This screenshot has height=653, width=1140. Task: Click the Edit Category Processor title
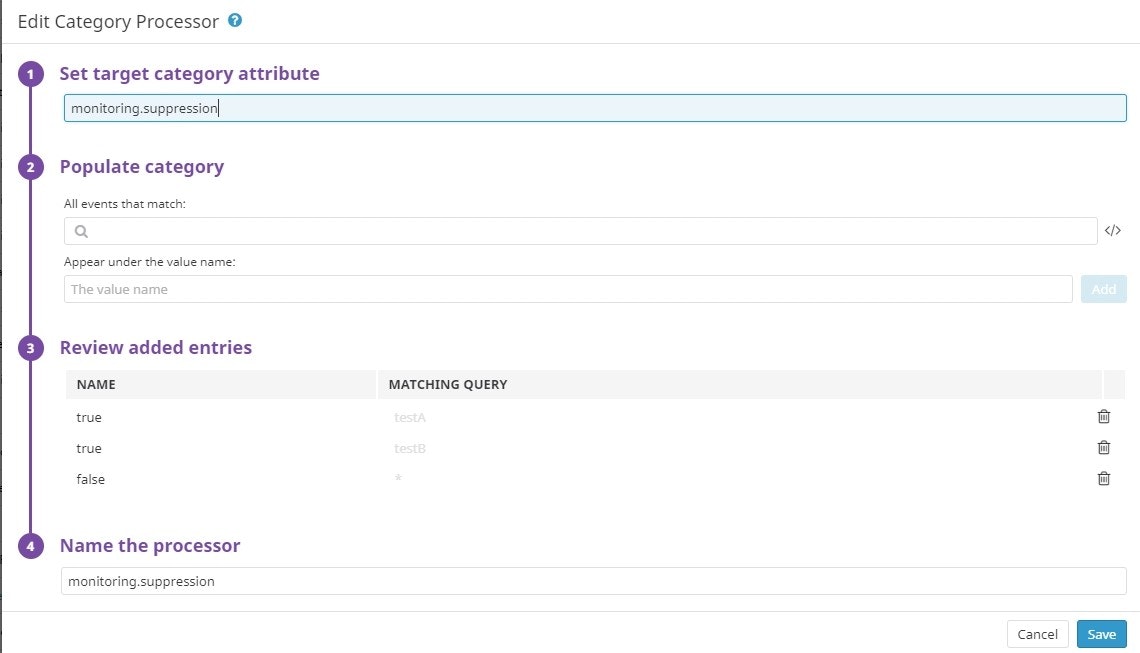(x=118, y=22)
